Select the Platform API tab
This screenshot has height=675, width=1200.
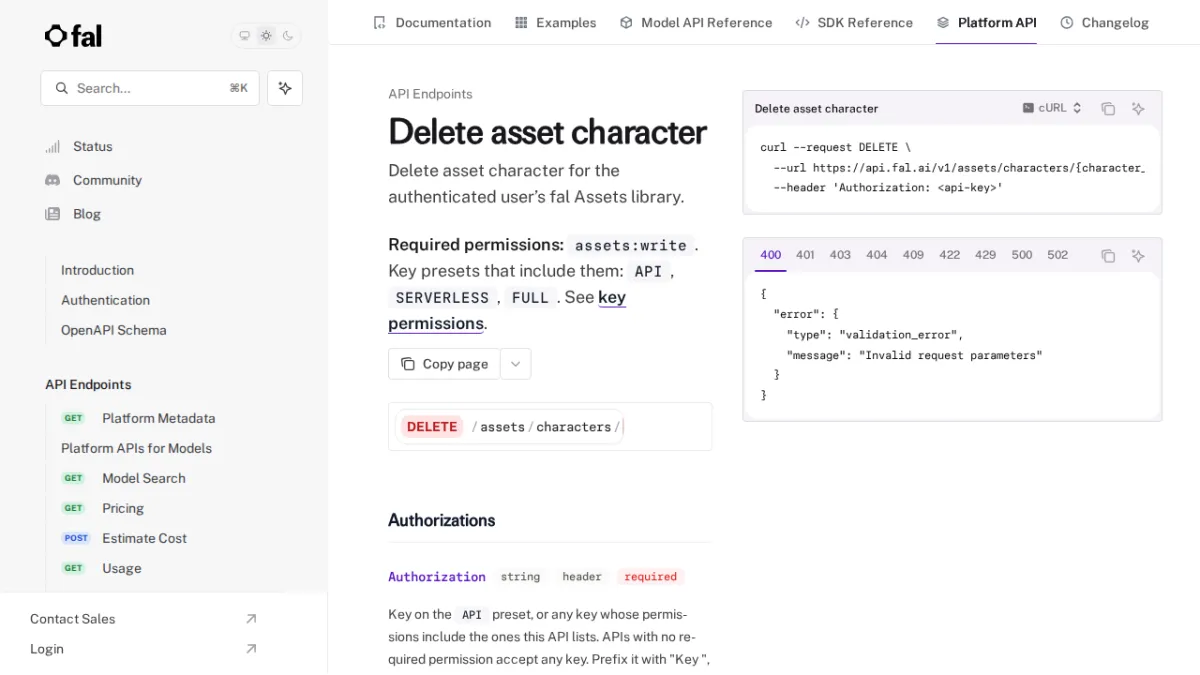[986, 22]
